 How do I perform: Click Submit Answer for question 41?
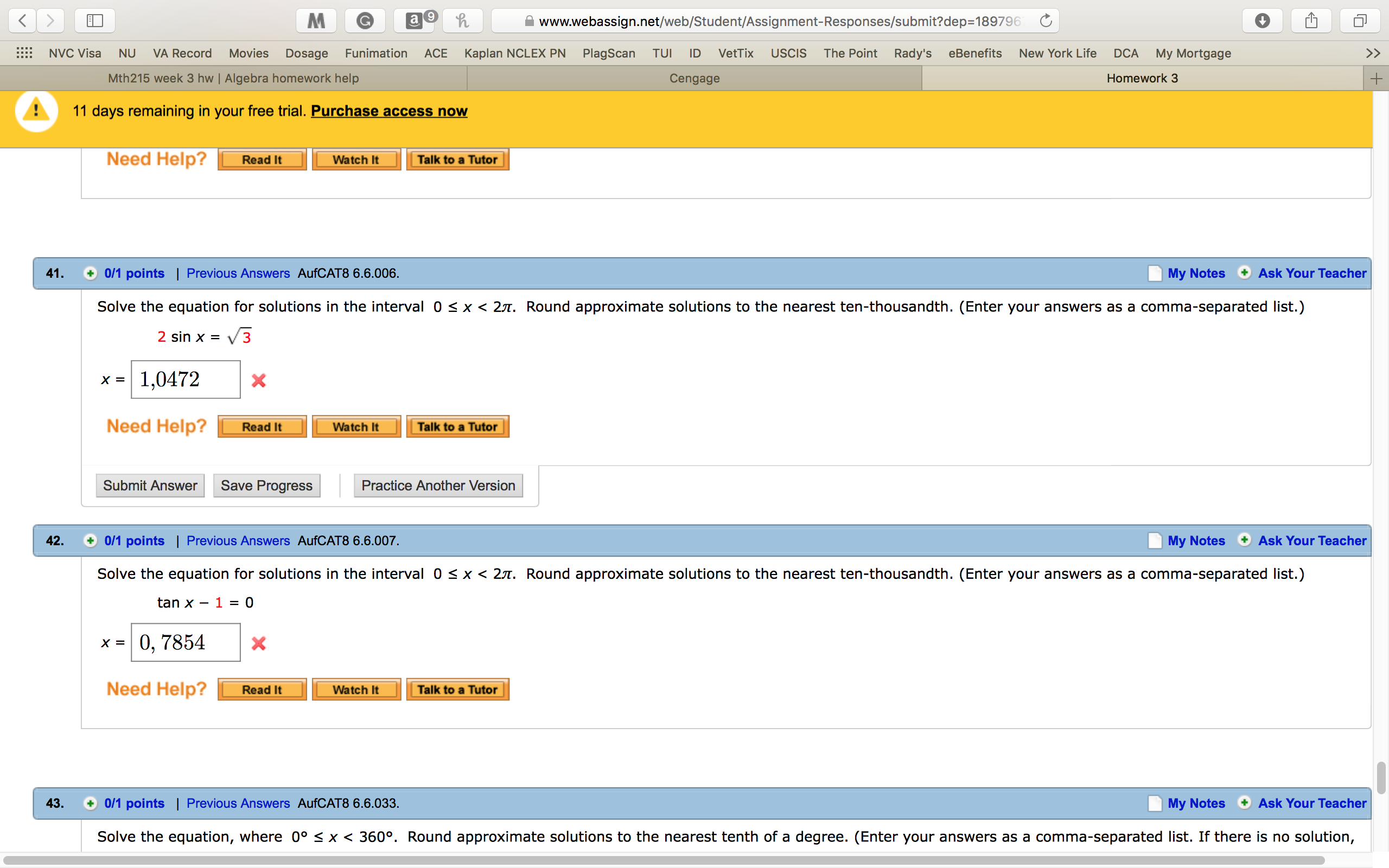tap(150, 486)
